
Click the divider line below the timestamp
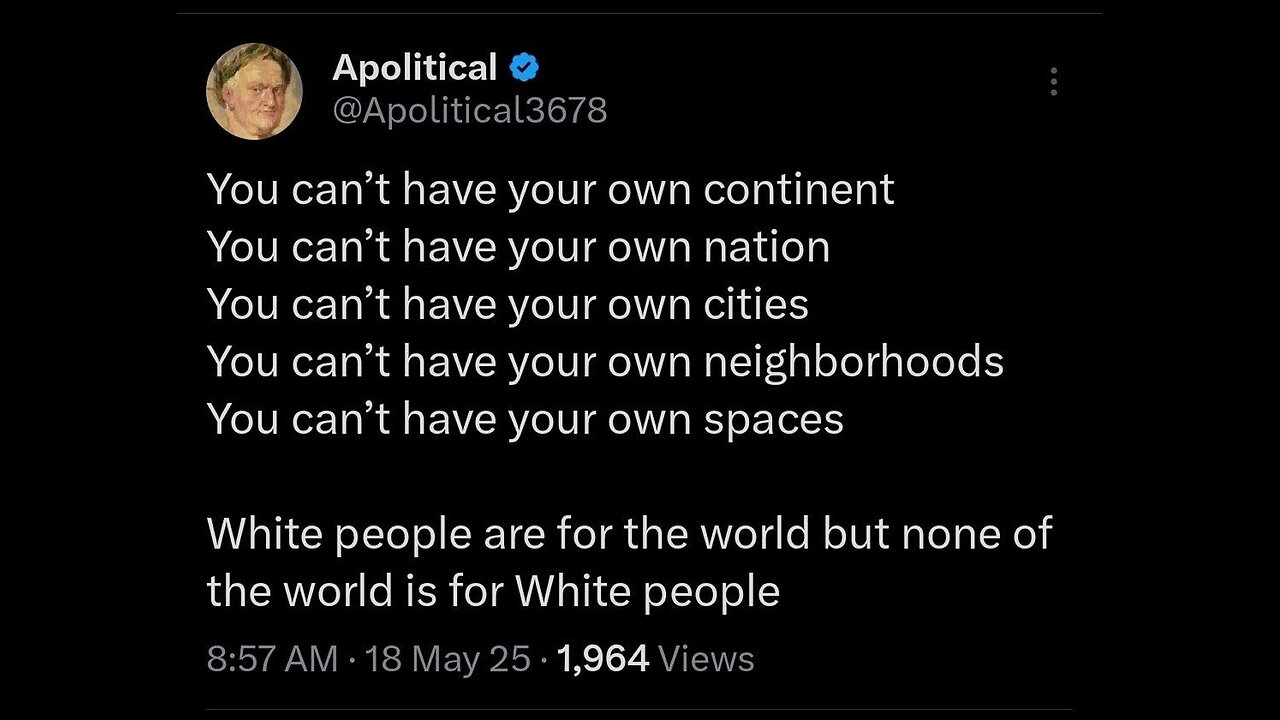point(640,709)
